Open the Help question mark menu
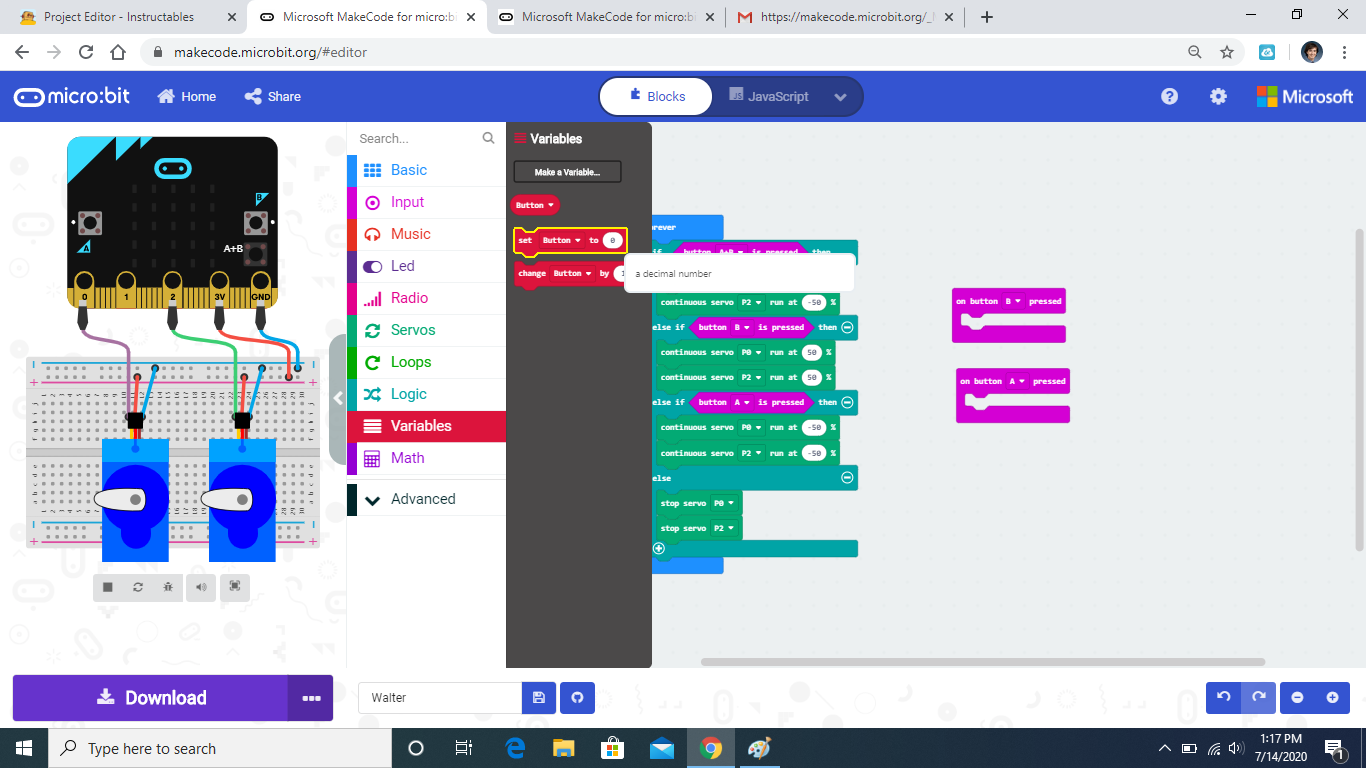Viewport: 1366px width, 768px height. (1169, 97)
